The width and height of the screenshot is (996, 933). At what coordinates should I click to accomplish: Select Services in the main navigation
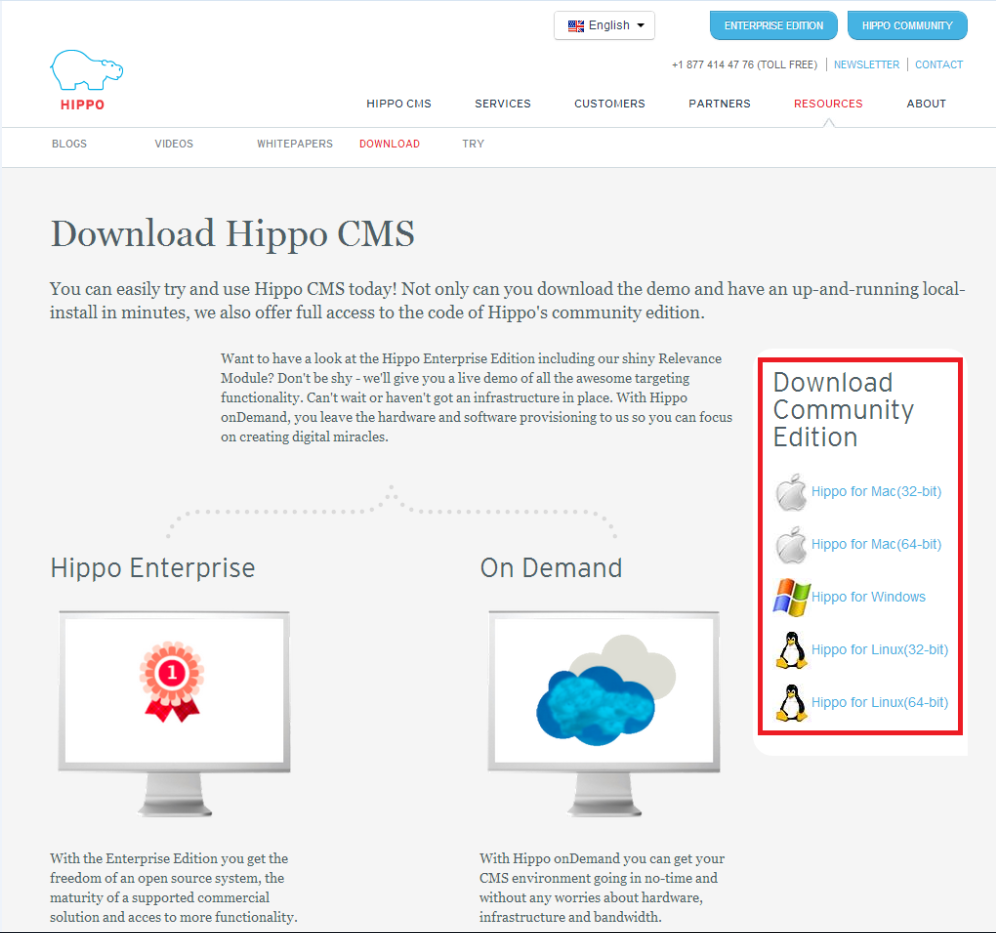pos(502,104)
